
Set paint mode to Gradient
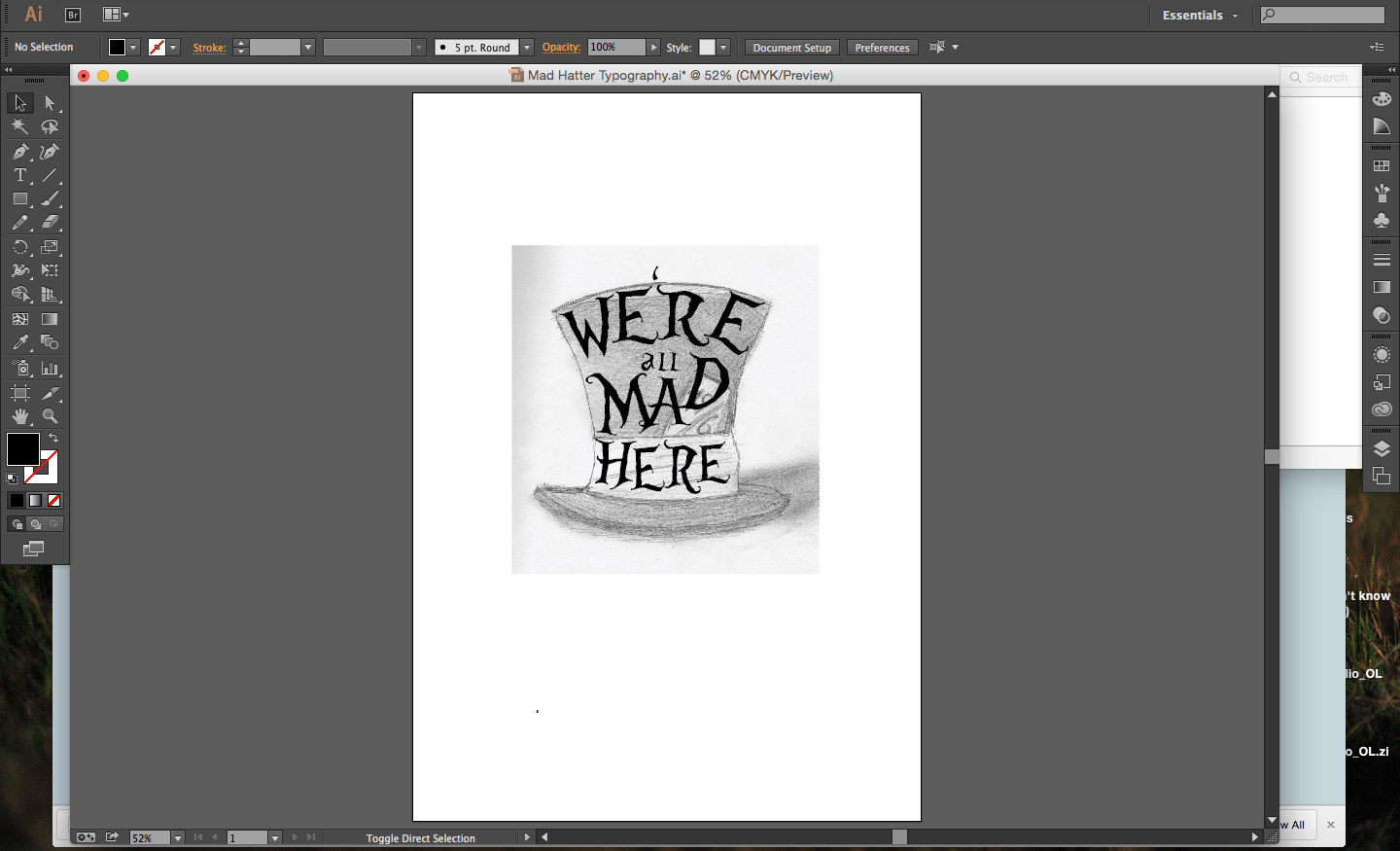coord(35,500)
